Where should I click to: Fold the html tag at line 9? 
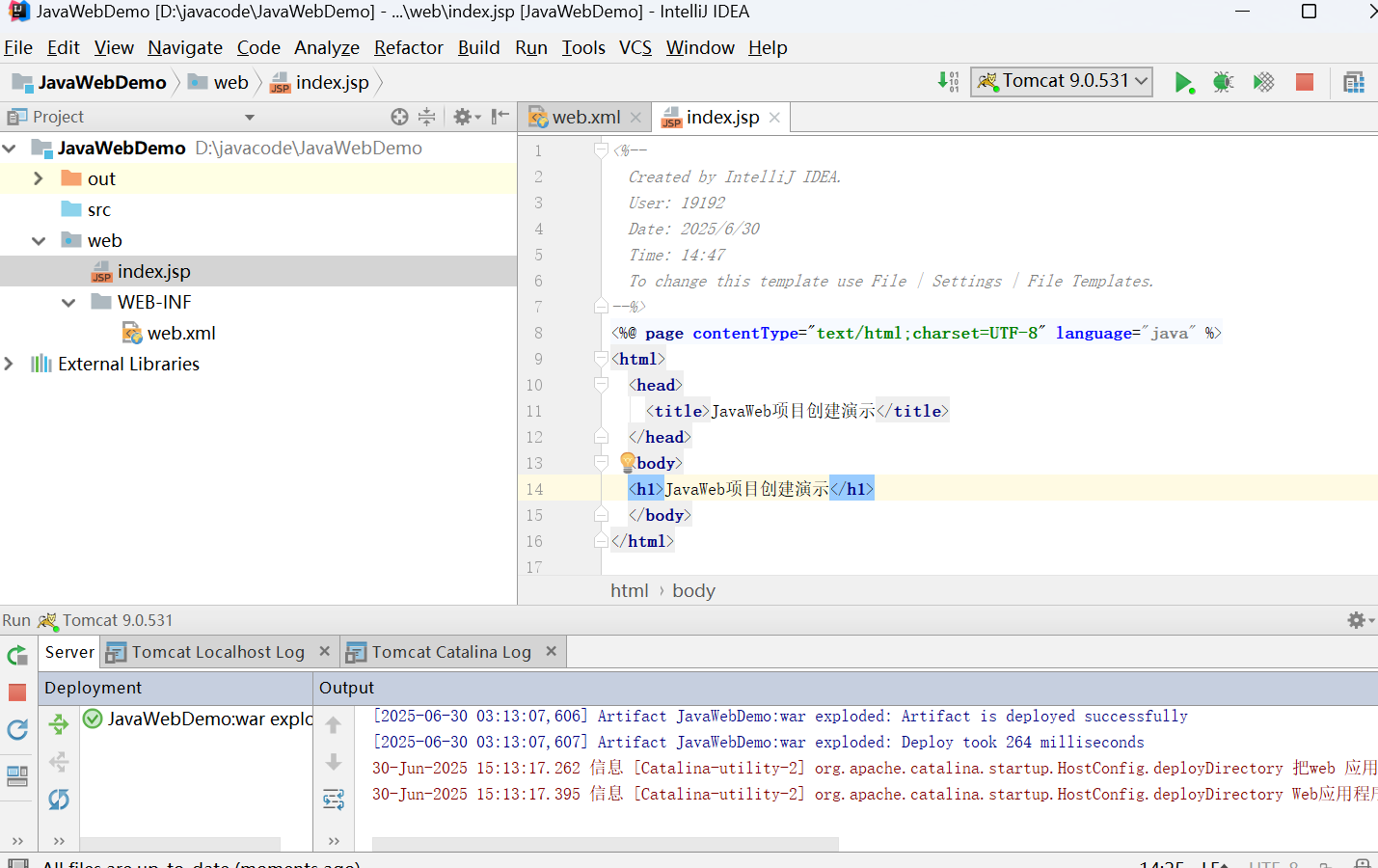coord(601,359)
